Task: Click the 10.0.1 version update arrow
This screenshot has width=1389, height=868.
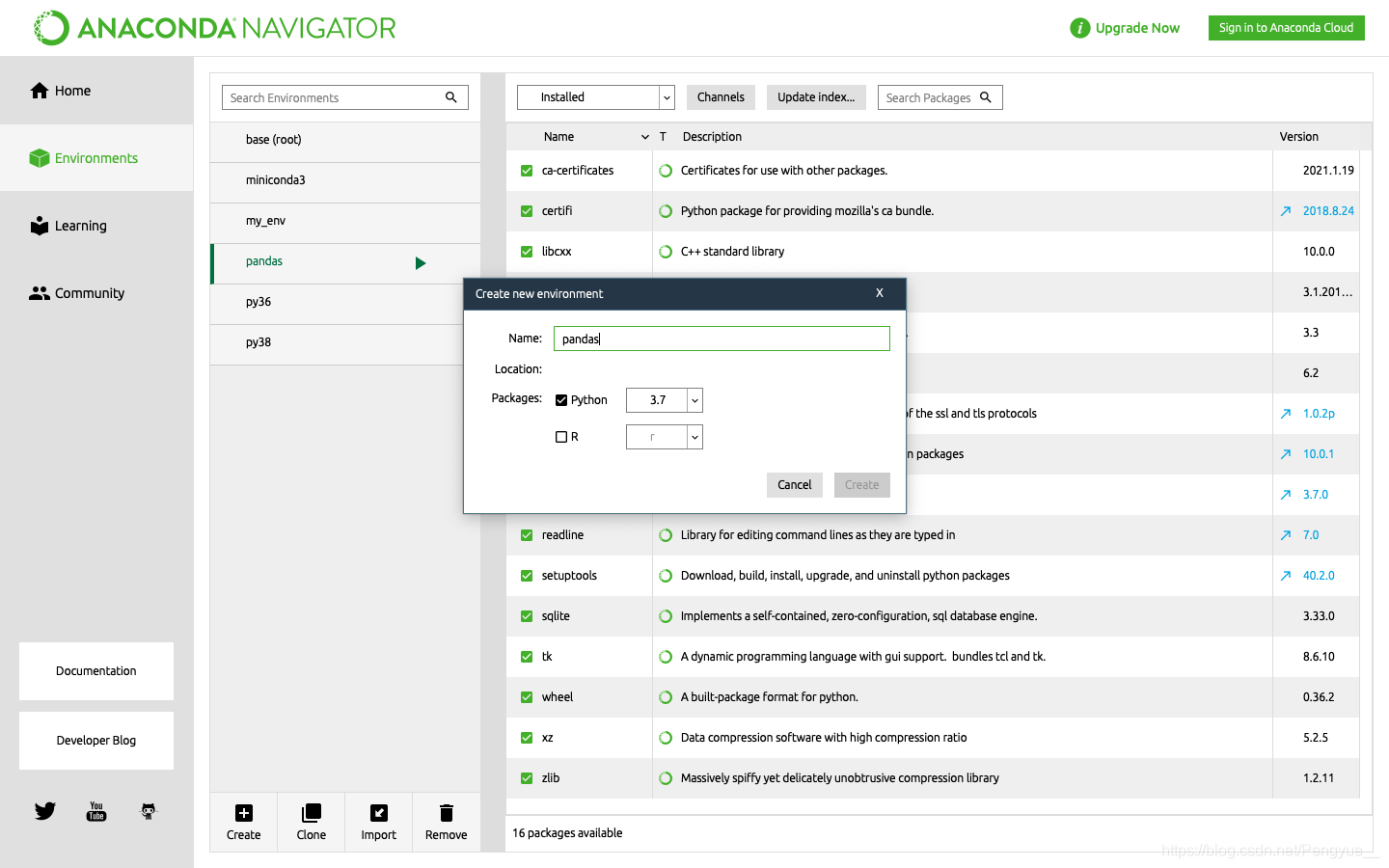Action: coord(1286,454)
